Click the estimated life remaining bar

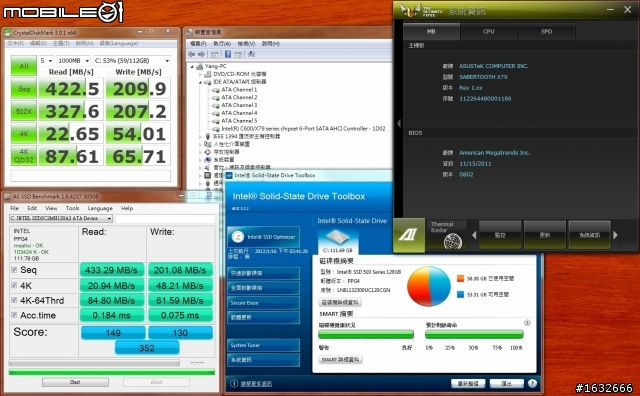(x=474, y=334)
